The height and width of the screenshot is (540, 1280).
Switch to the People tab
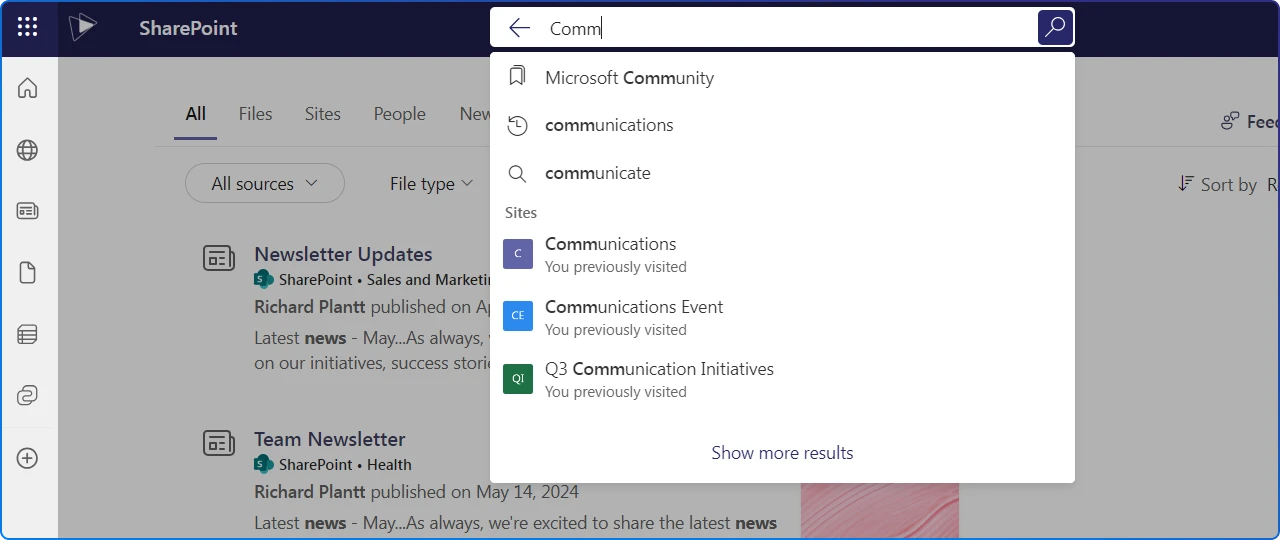[x=400, y=114]
